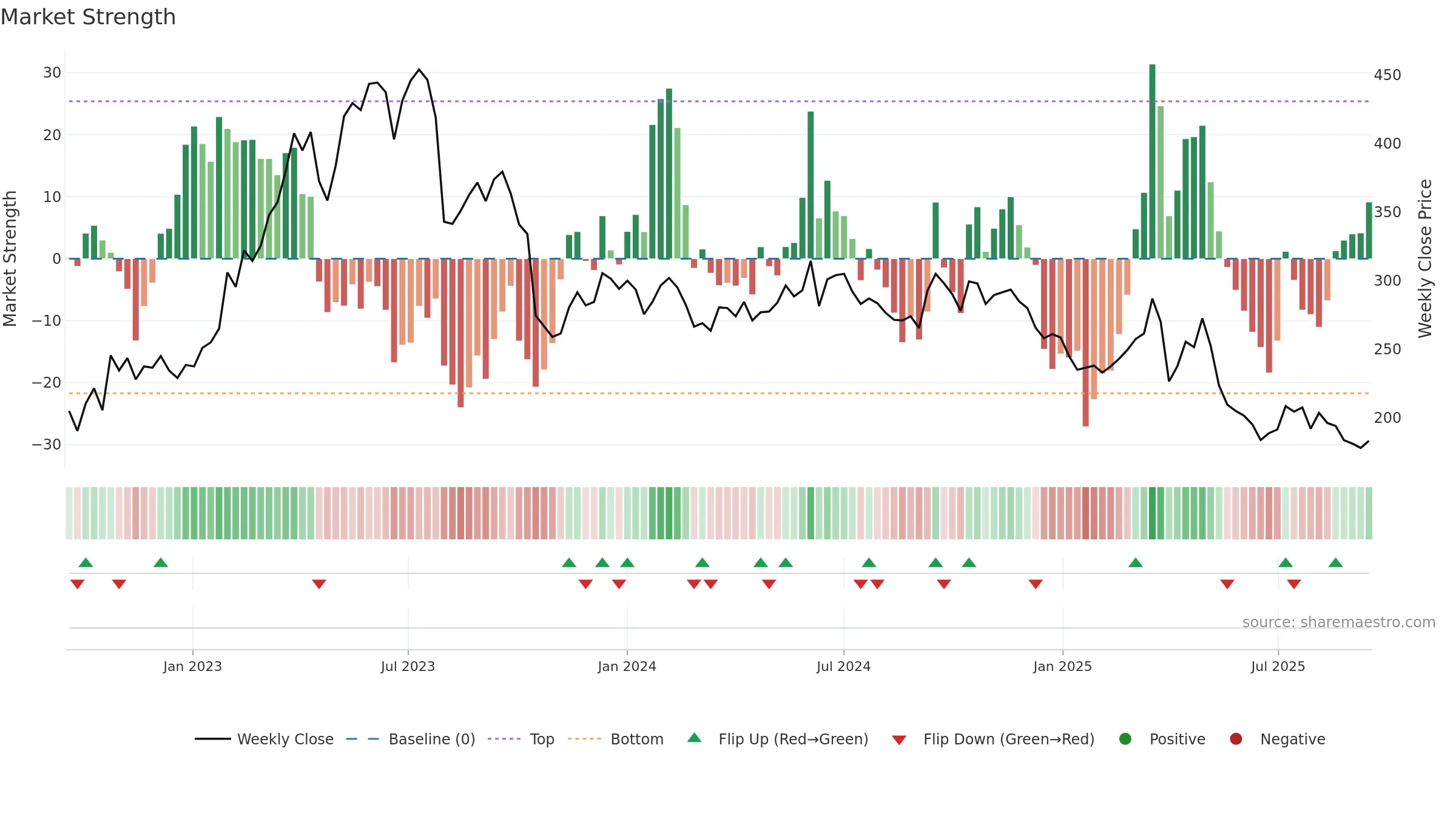Click the red Negative circle in legend

coord(1236,739)
